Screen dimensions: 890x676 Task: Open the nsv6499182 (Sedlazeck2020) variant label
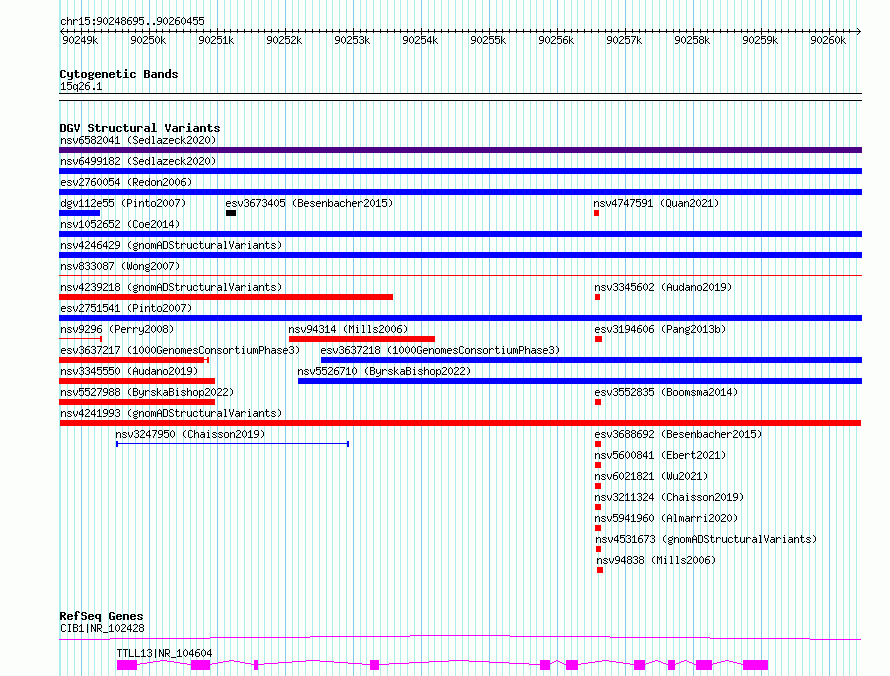(x=138, y=161)
